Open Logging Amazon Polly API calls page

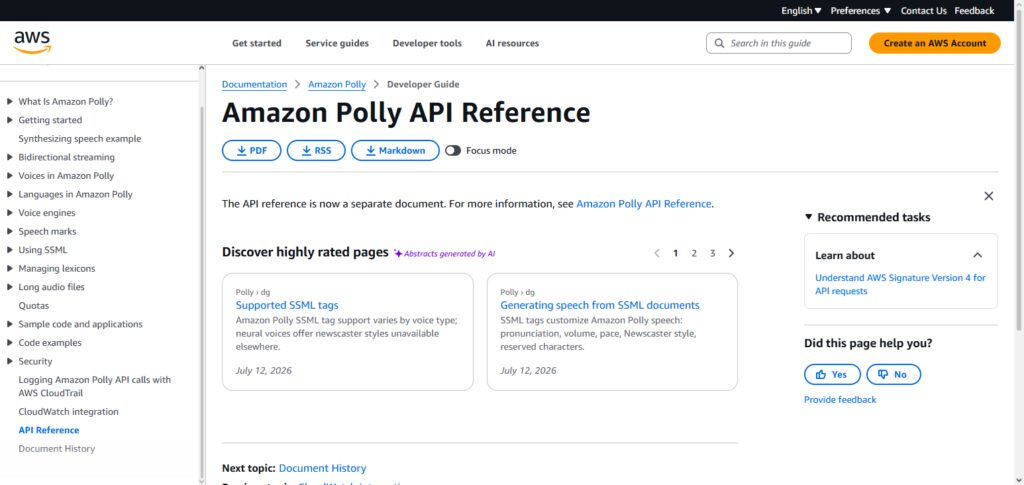(x=95, y=386)
